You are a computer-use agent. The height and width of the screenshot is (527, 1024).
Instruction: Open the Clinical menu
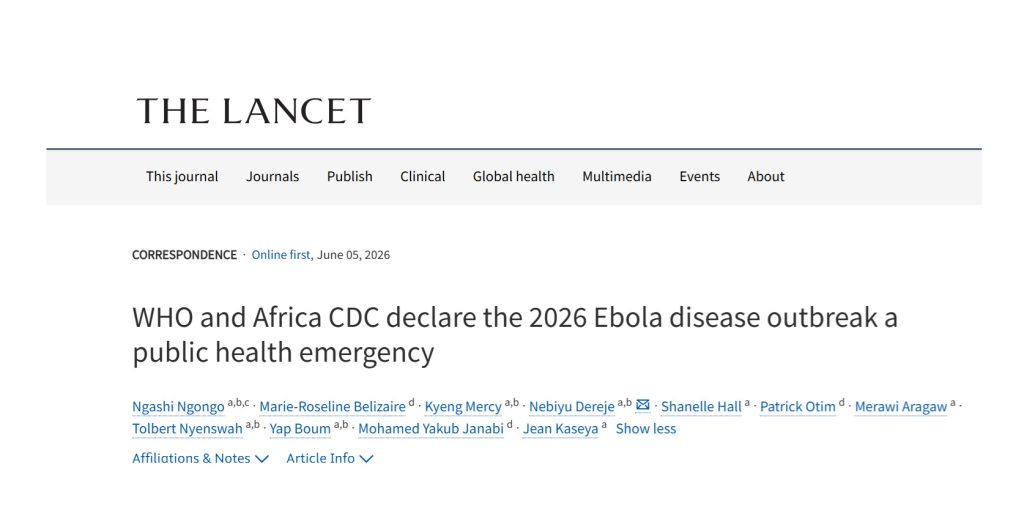tap(423, 176)
